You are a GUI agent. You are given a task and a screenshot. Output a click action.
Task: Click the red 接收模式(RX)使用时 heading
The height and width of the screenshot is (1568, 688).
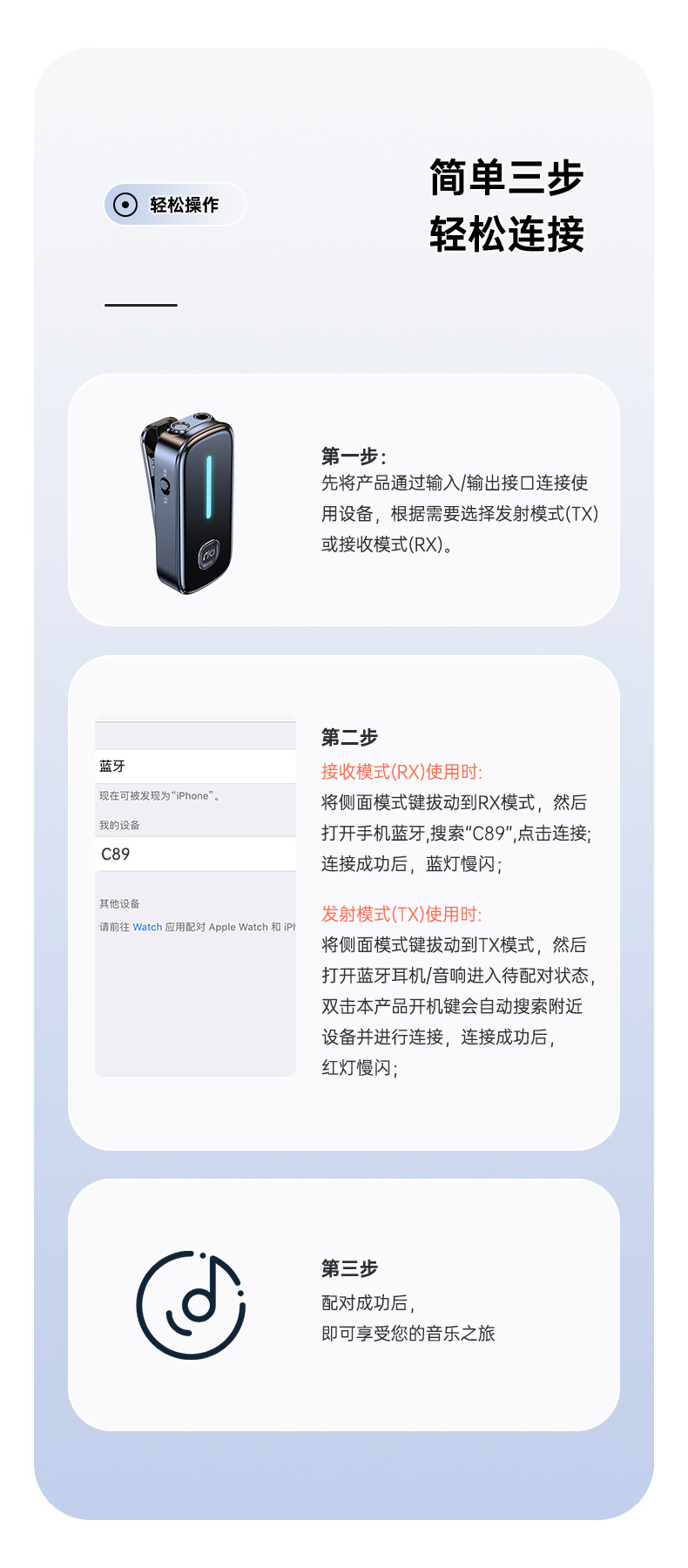pyautogui.click(x=401, y=771)
